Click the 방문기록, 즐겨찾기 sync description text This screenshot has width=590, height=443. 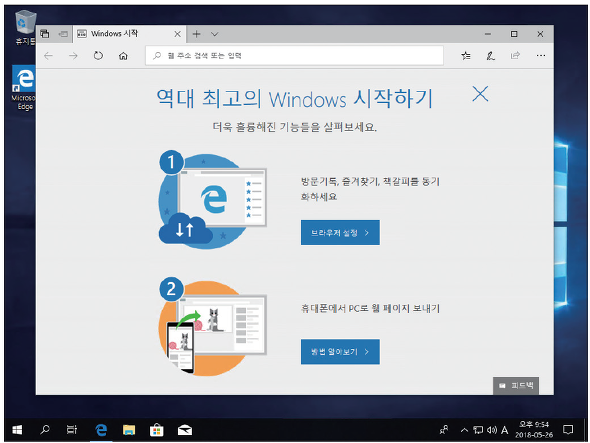point(370,189)
